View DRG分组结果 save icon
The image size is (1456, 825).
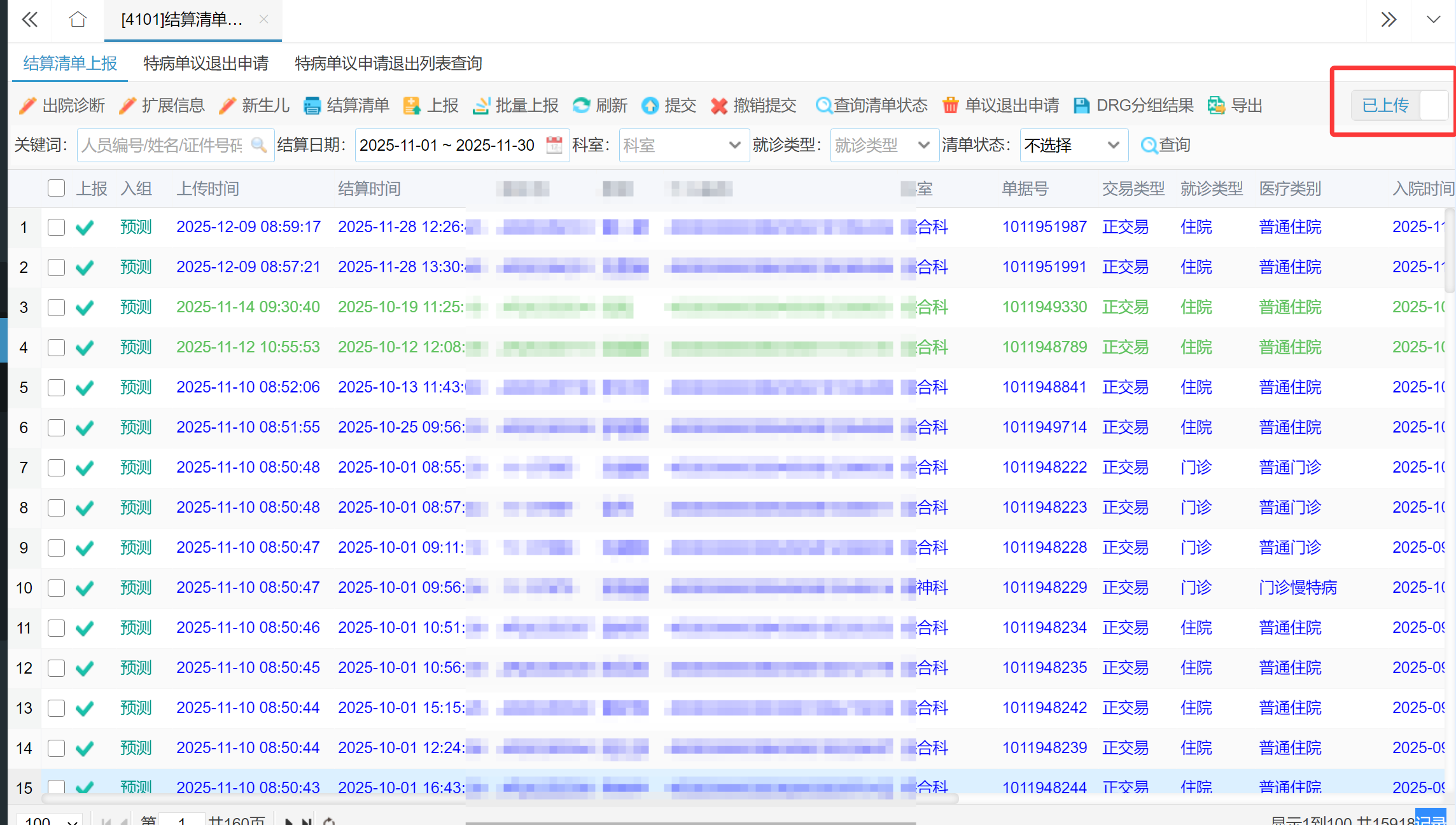tap(1081, 106)
